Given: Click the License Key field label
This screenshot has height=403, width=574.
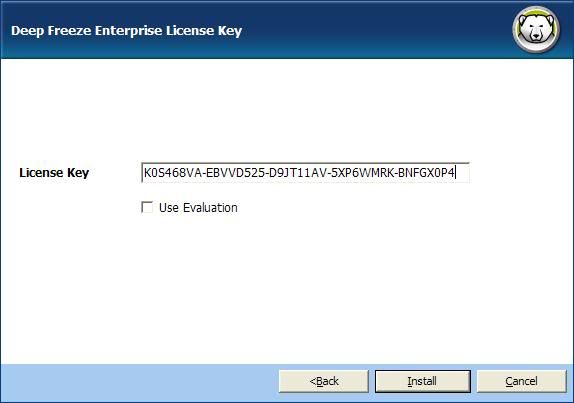Looking at the screenshot, I should [54, 172].
